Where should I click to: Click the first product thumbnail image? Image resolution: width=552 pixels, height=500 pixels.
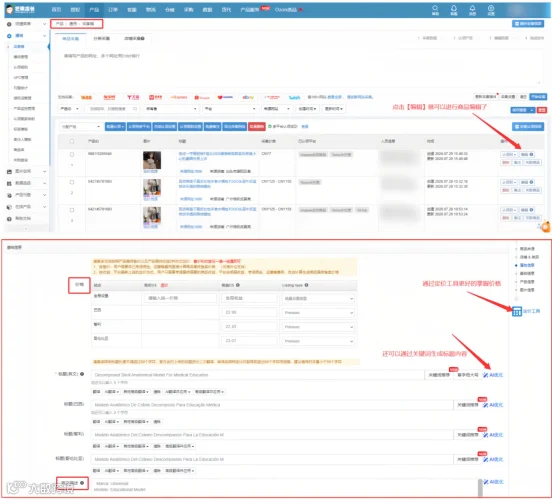click(x=152, y=160)
